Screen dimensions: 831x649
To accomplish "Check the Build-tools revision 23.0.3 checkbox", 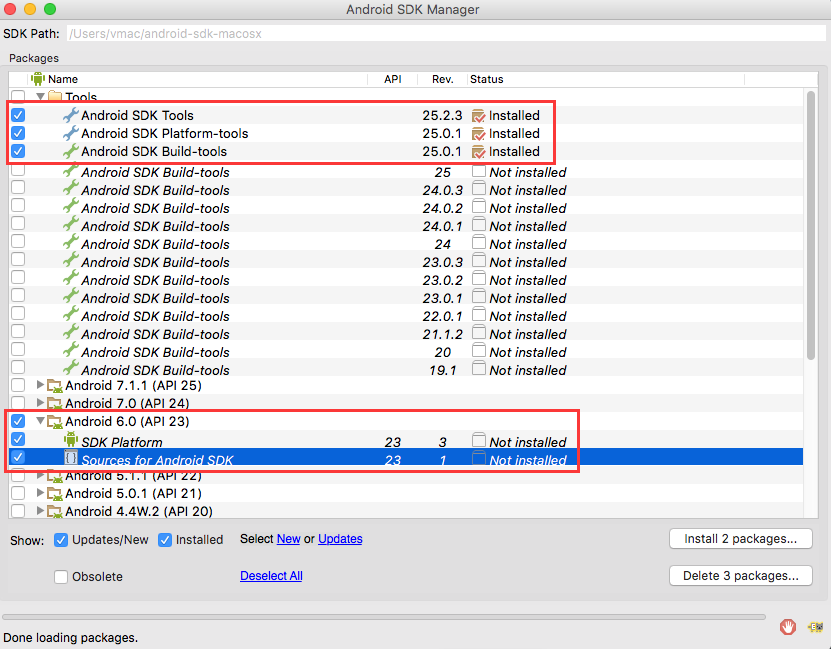I will [18, 259].
